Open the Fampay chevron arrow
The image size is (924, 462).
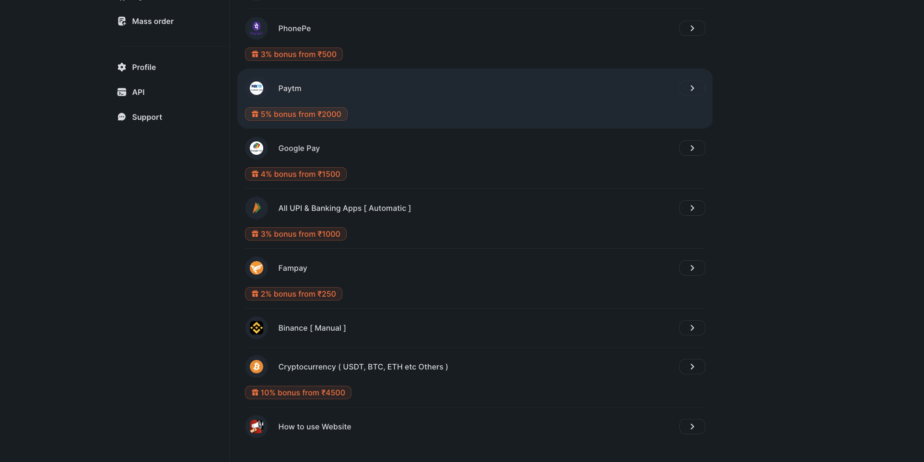point(692,268)
